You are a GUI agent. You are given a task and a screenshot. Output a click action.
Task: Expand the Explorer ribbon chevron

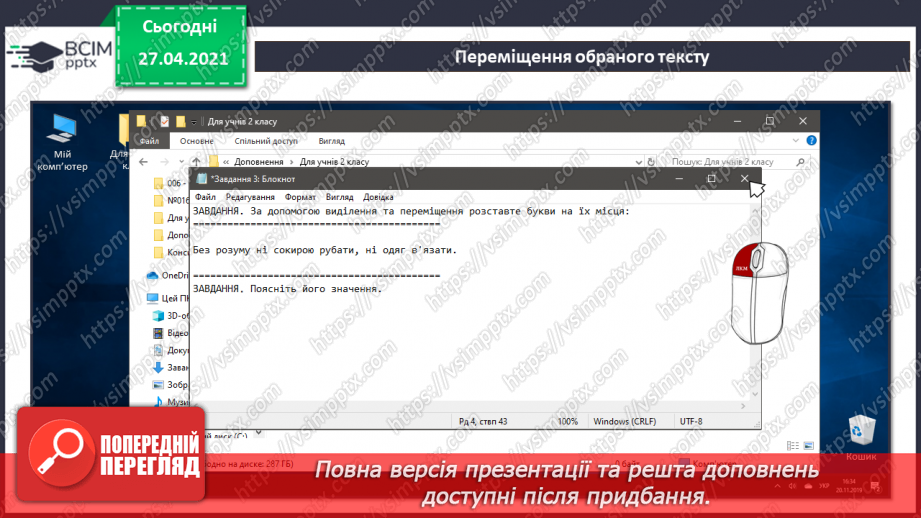[795, 140]
